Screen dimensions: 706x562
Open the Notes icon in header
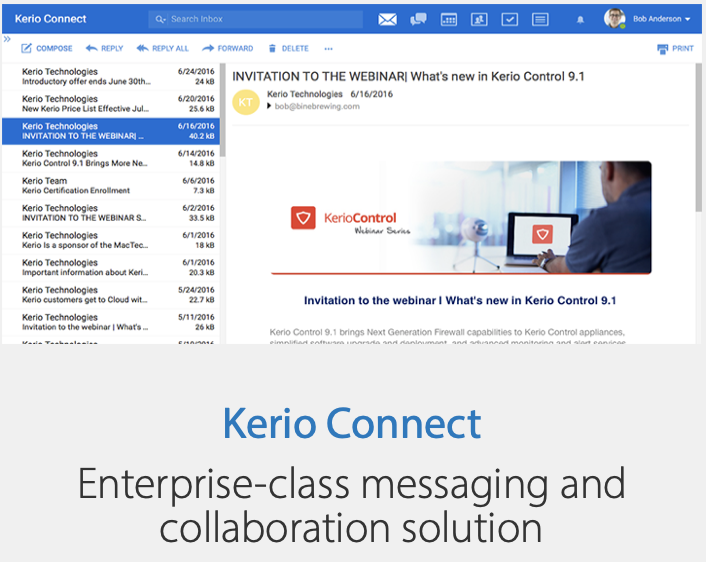(540, 19)
